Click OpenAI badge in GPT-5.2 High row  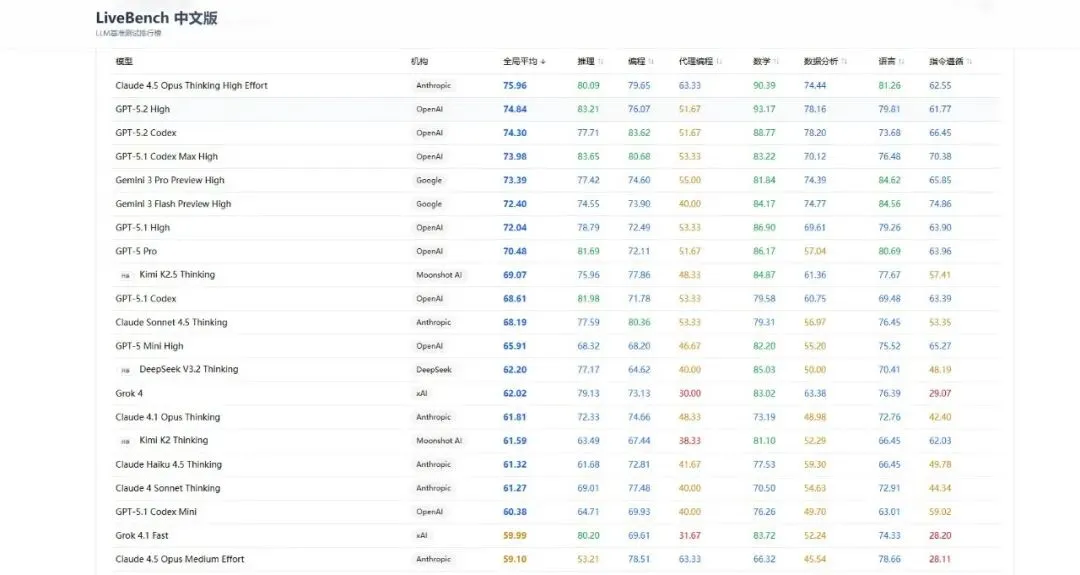click(429, 109)
